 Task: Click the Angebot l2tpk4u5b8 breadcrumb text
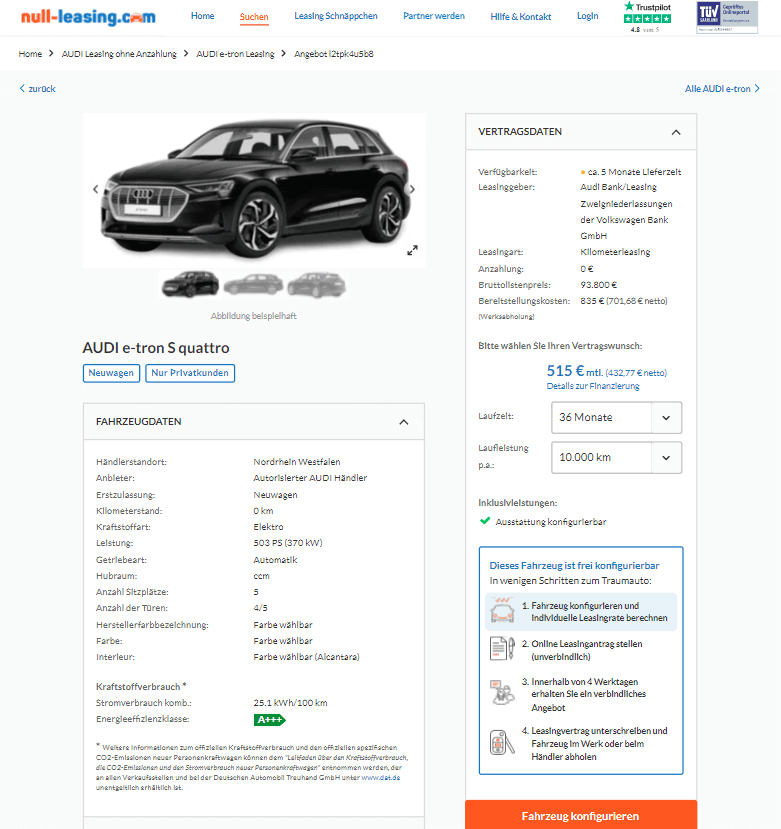point(334,54)
